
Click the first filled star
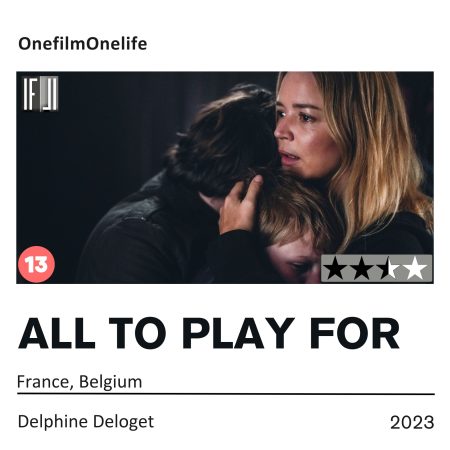(x=335, y=268)
